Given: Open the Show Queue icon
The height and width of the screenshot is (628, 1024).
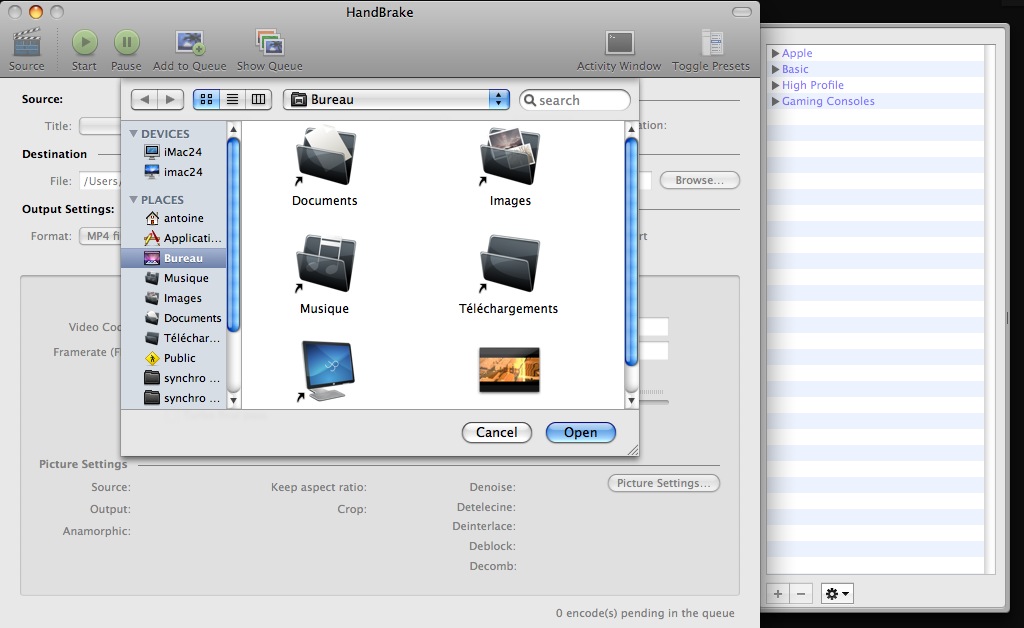Looking at the screenshot, I should point(269,43).
